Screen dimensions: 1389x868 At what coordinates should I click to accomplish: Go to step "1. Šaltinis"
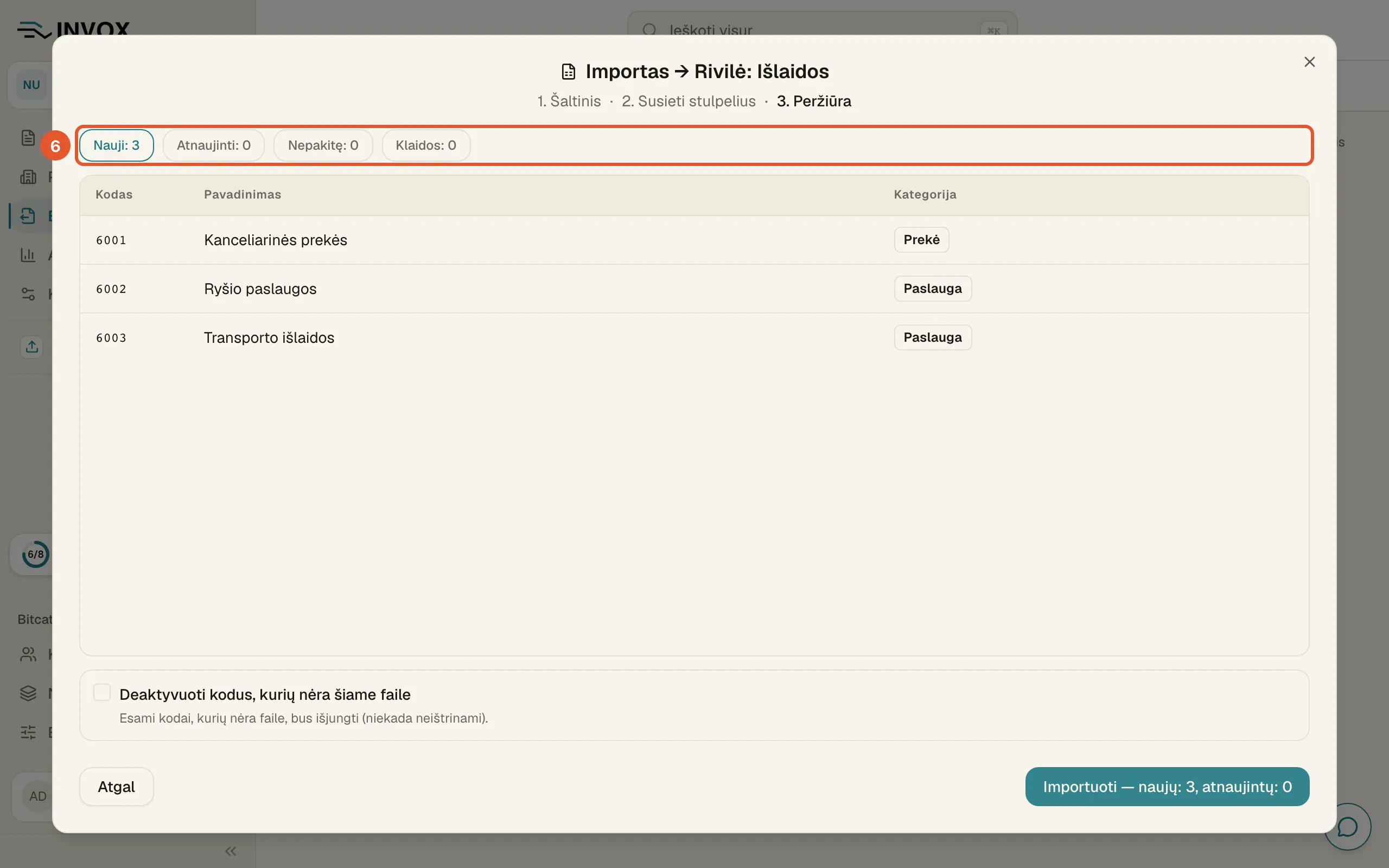pos(569,101)
